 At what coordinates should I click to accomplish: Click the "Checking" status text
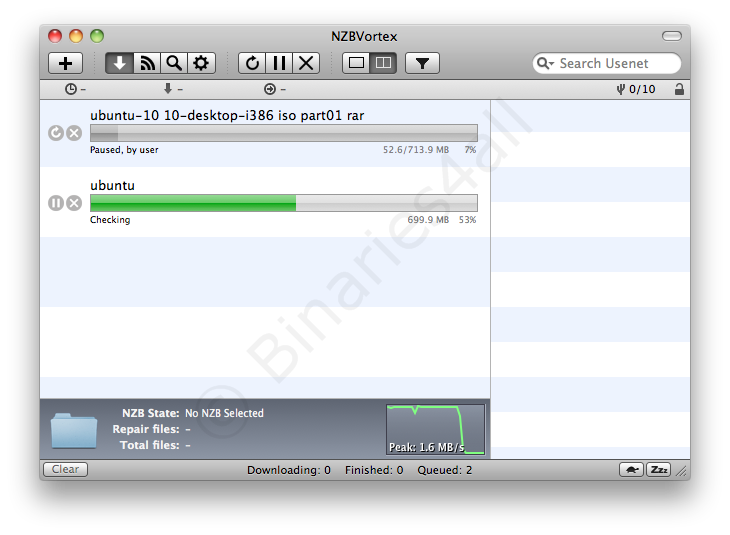point(110,220)
